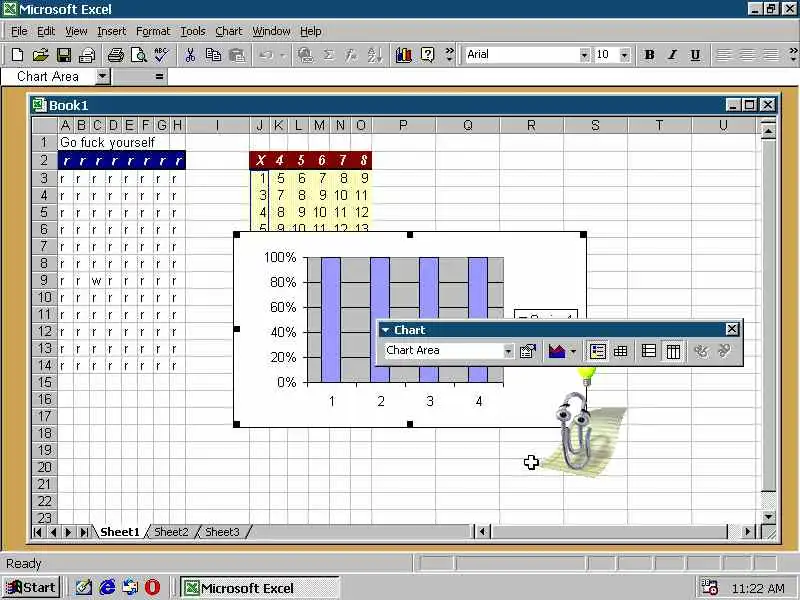This screenshot has height=600, width=800.
Task: Select the cell containing 'w' in row 9
Action: click(x=97, y=281)
